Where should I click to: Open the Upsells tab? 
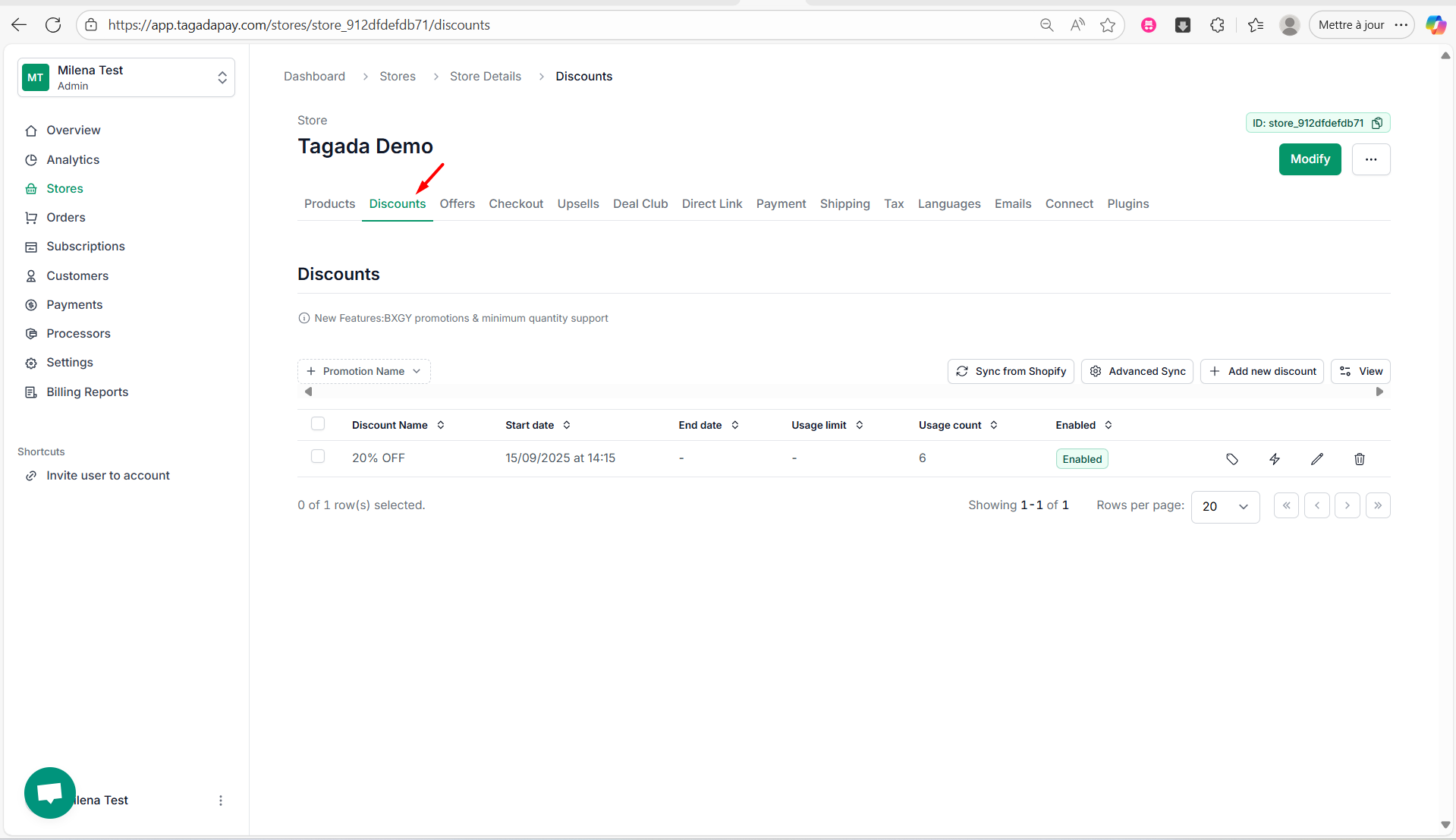pos(578,203)
